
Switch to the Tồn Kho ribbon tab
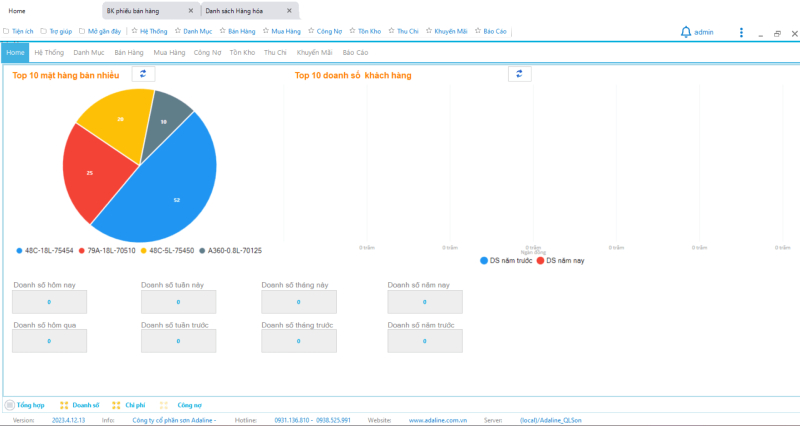pyautogui.click(x=241, y=51)
